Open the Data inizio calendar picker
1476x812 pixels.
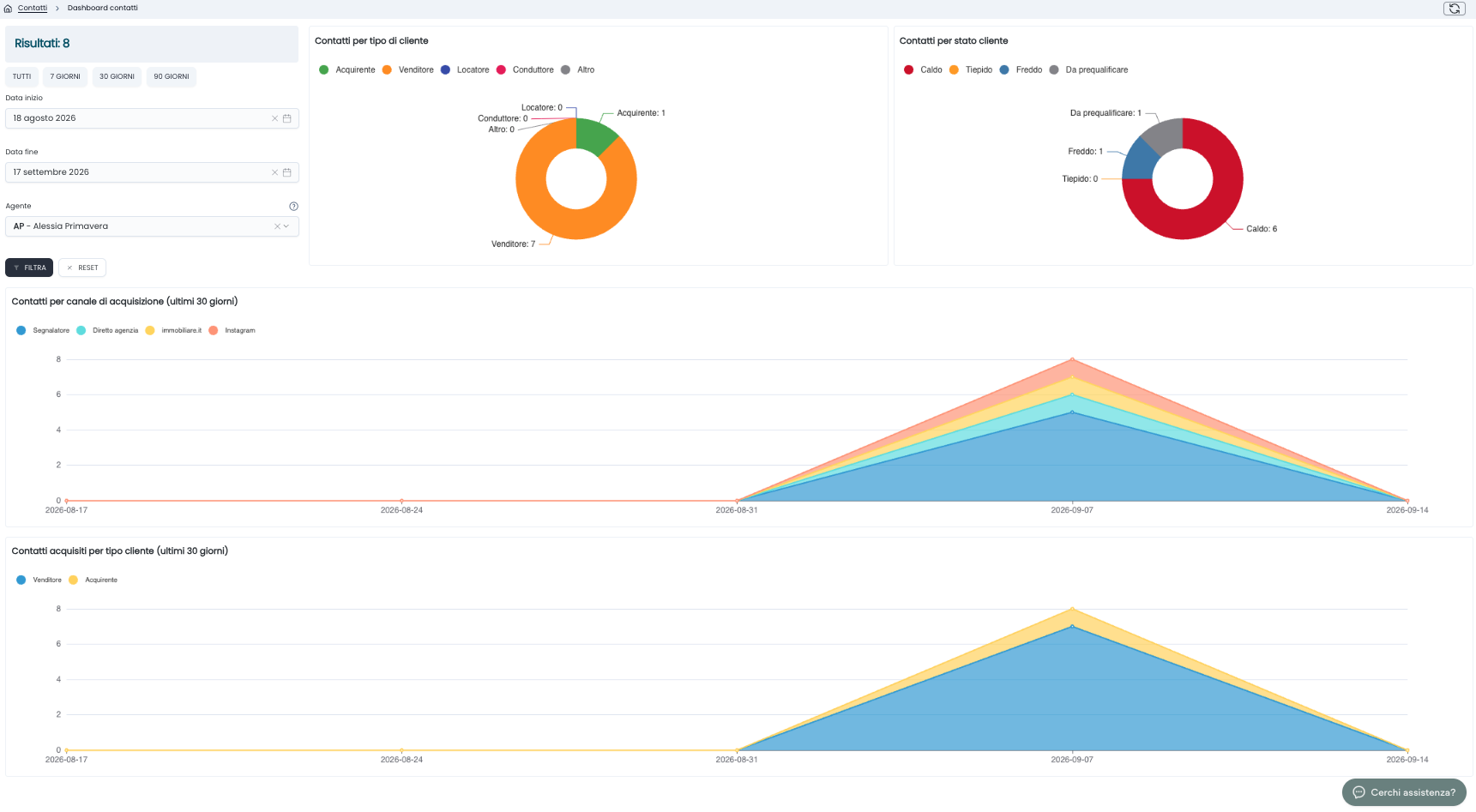tap(287, 118)
